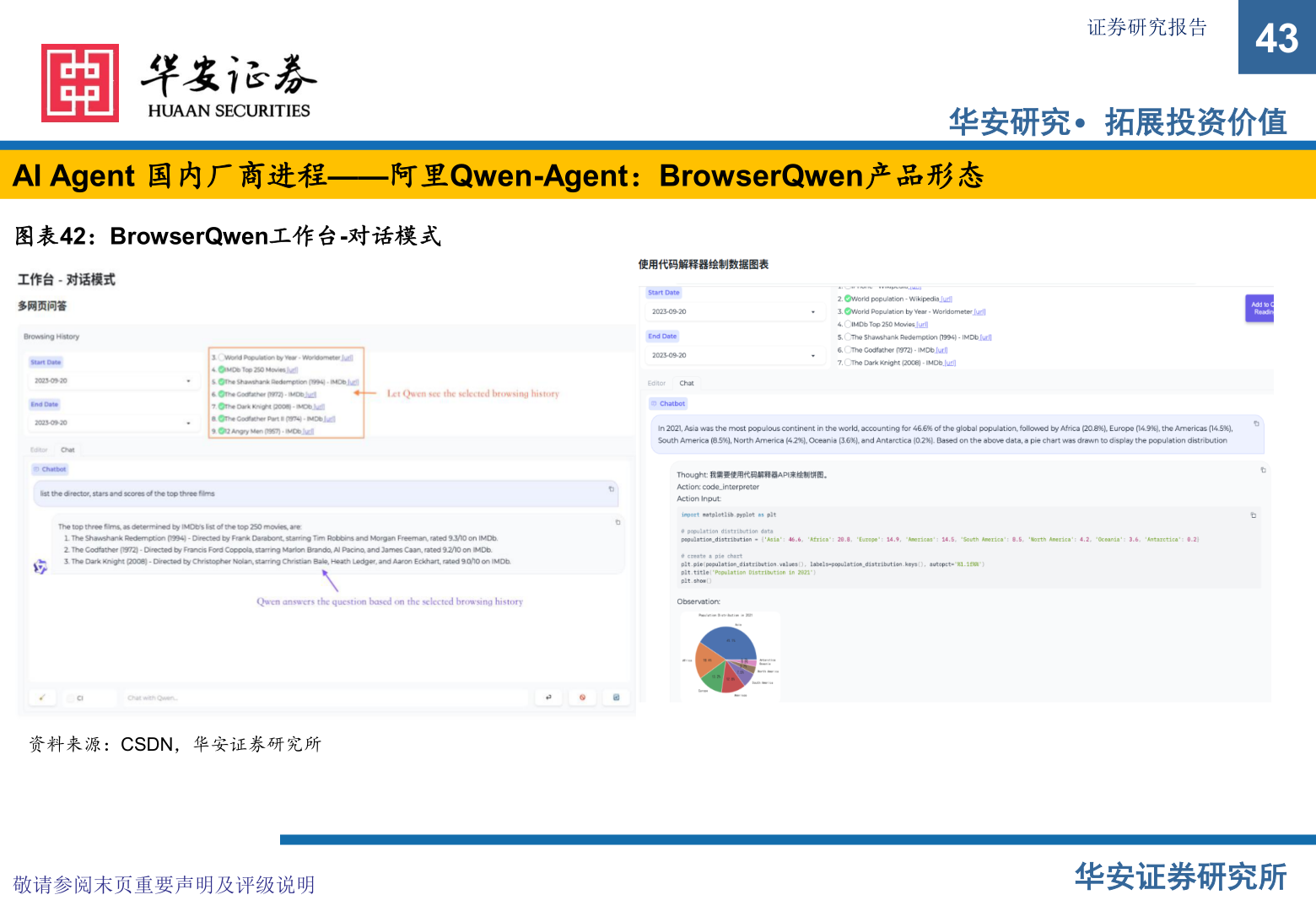Switch to Editor tab in left panel
The image size is (1316, 911).
(x=39, y=450)
